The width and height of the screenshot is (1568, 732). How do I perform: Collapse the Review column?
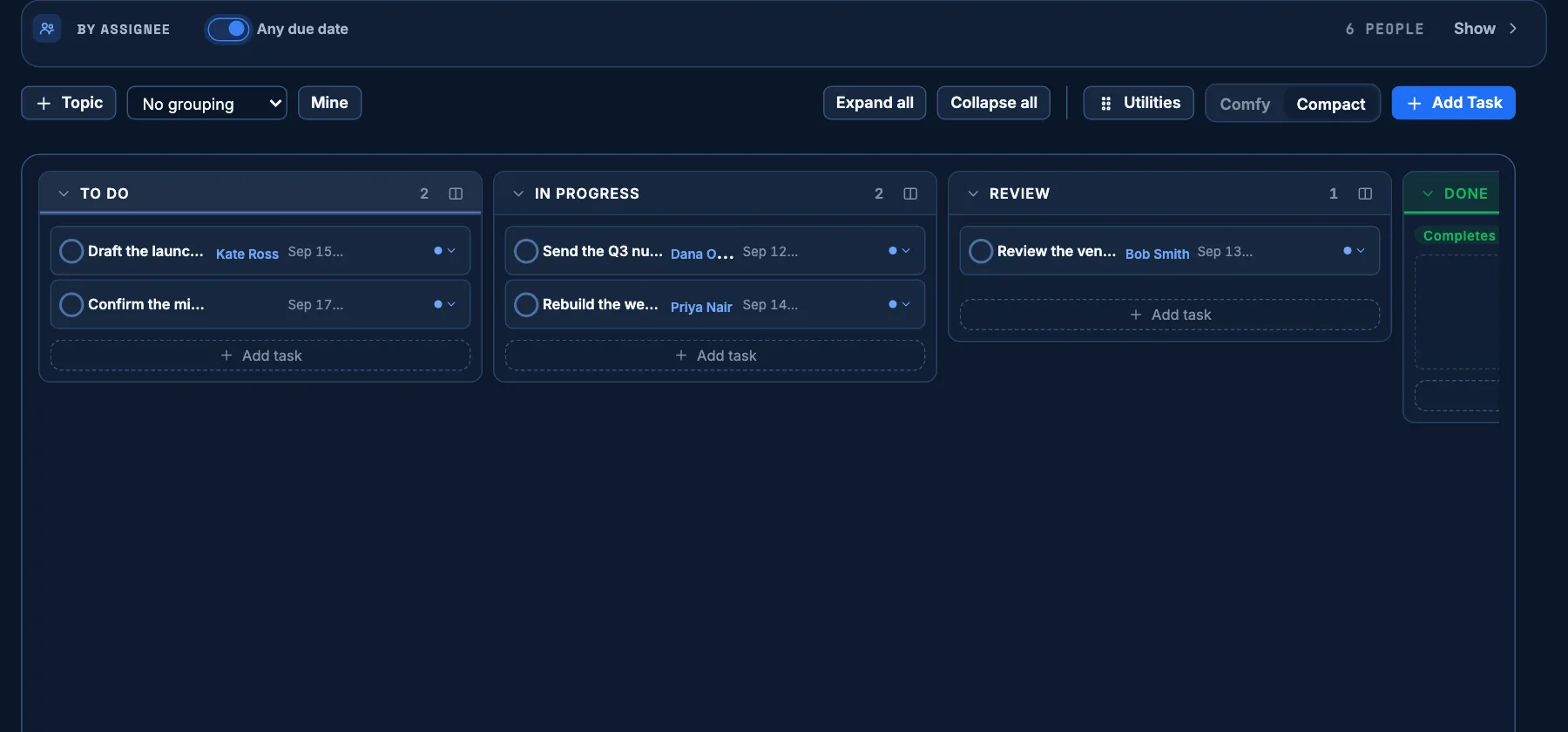973,193
